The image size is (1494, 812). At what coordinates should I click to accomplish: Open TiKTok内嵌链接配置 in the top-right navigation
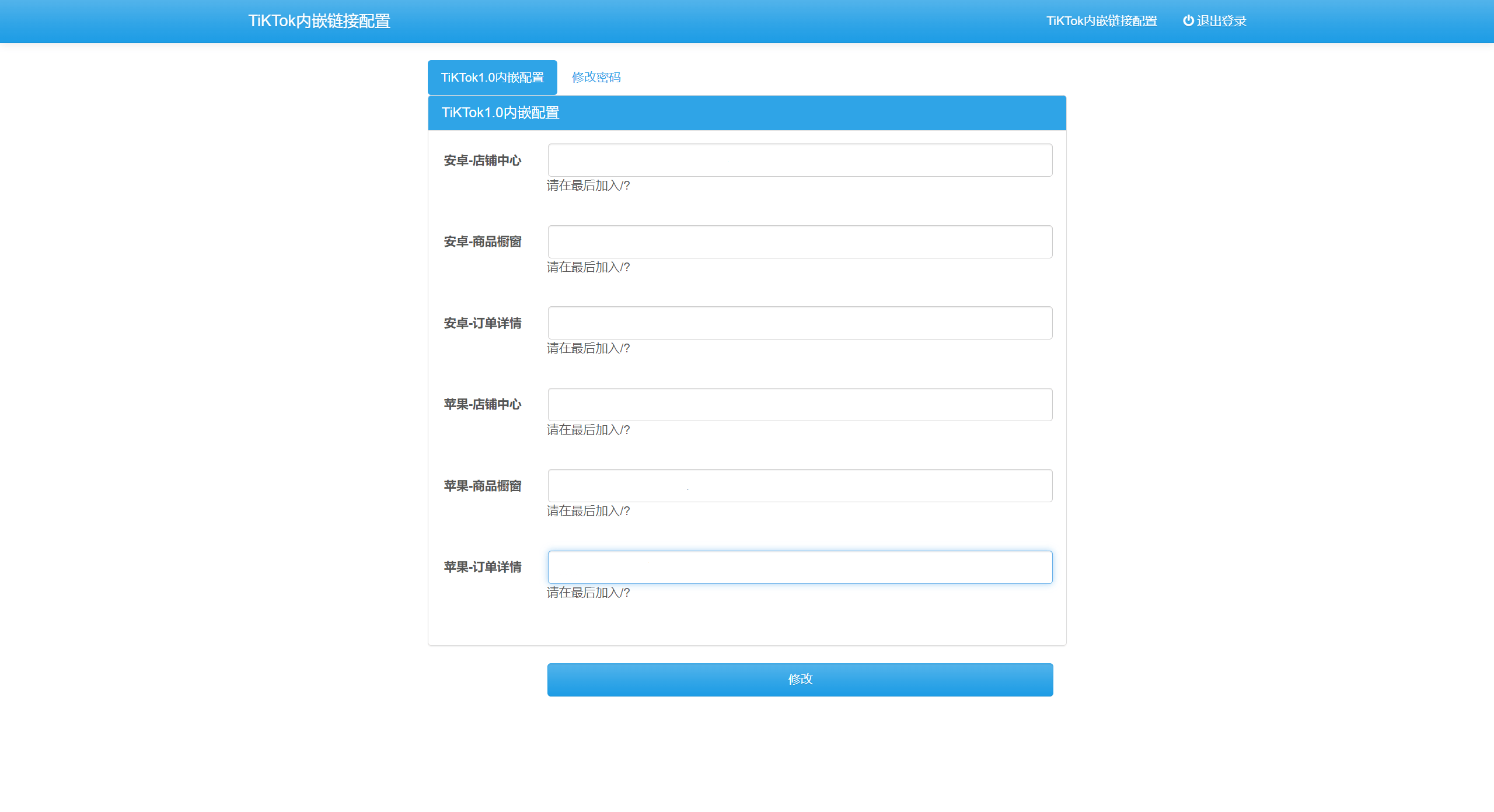pos(1101,21)
